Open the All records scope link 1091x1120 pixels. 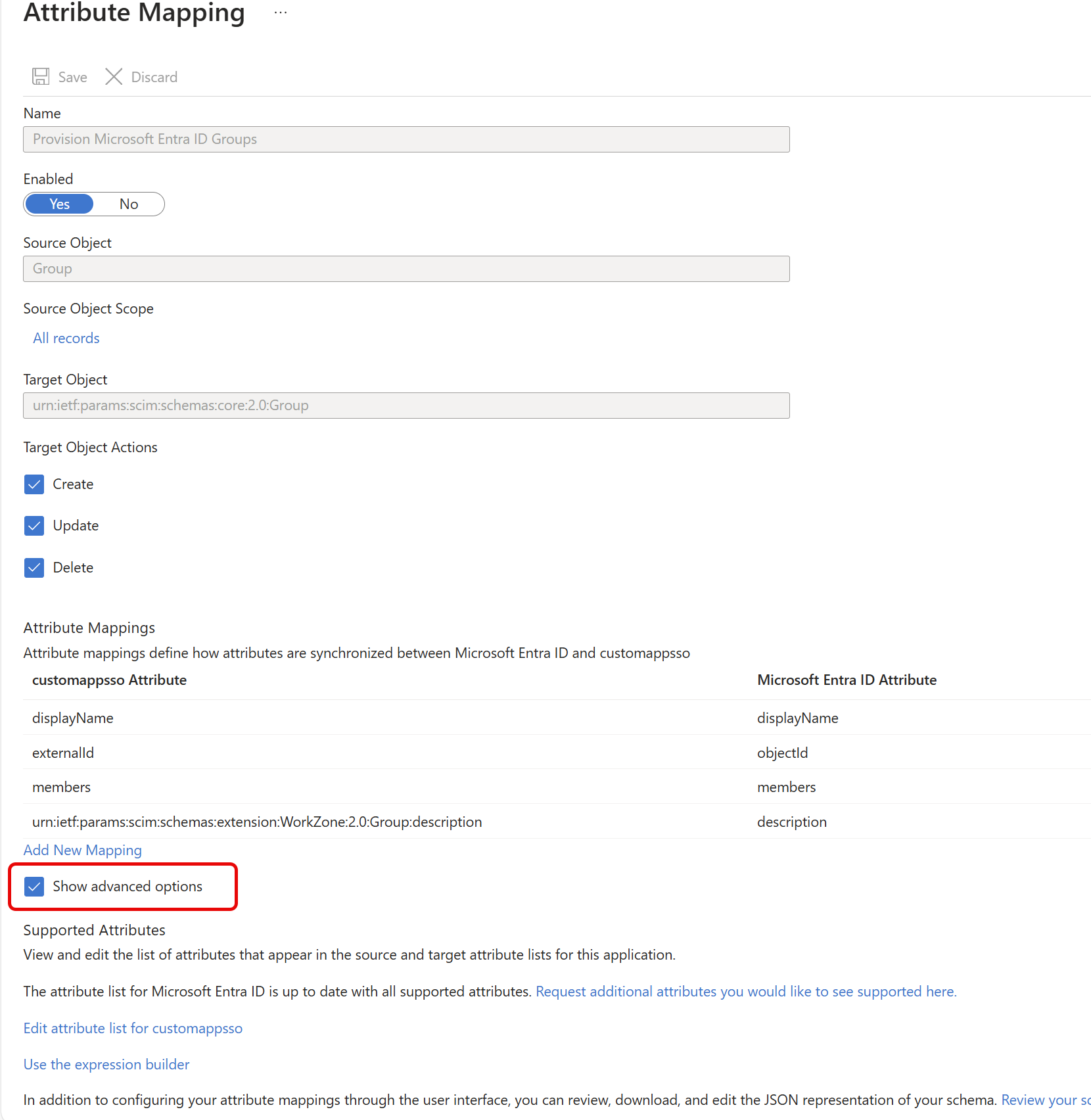click(66, 338)
